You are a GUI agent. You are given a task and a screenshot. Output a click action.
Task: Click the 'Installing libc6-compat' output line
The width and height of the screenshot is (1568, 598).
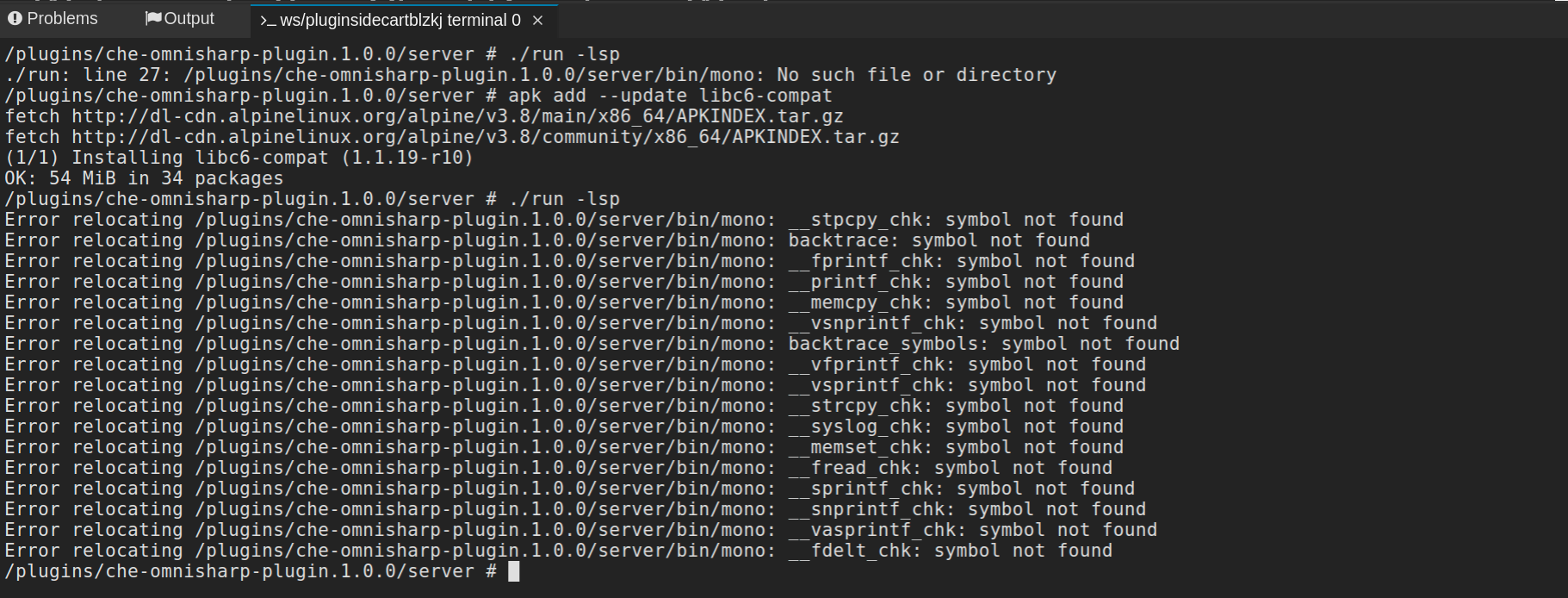(x=237, y=157)
